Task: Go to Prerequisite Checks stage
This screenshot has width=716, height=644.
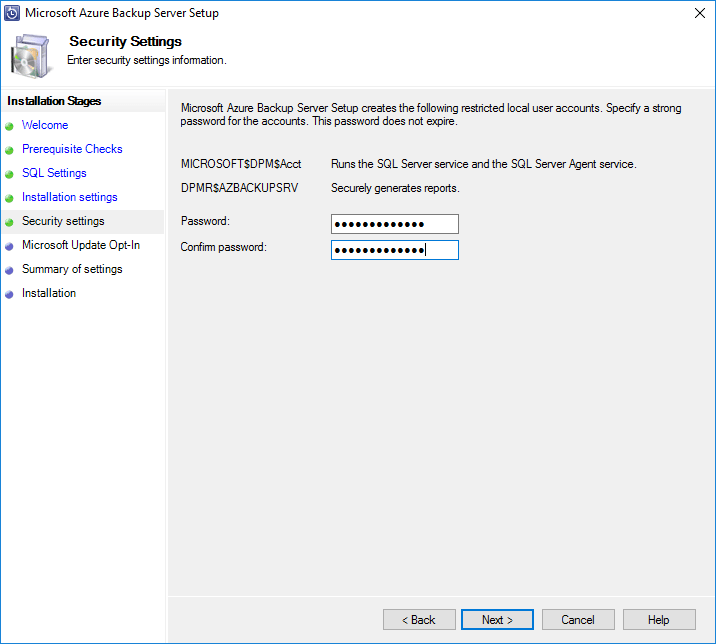Action: pos(72,149)
